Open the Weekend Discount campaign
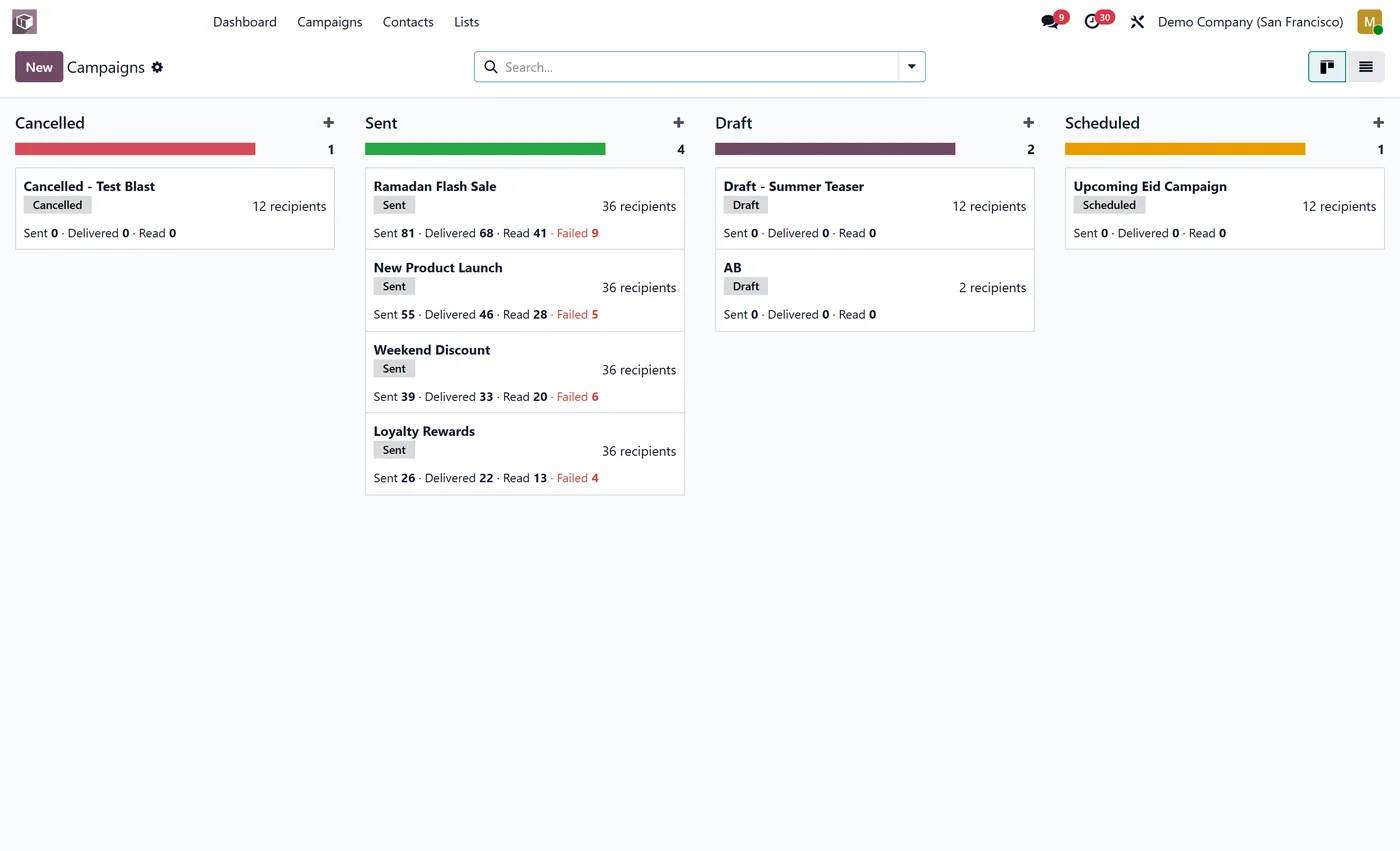Viewport: 1400px width, 851px height. tap(525, 372)
